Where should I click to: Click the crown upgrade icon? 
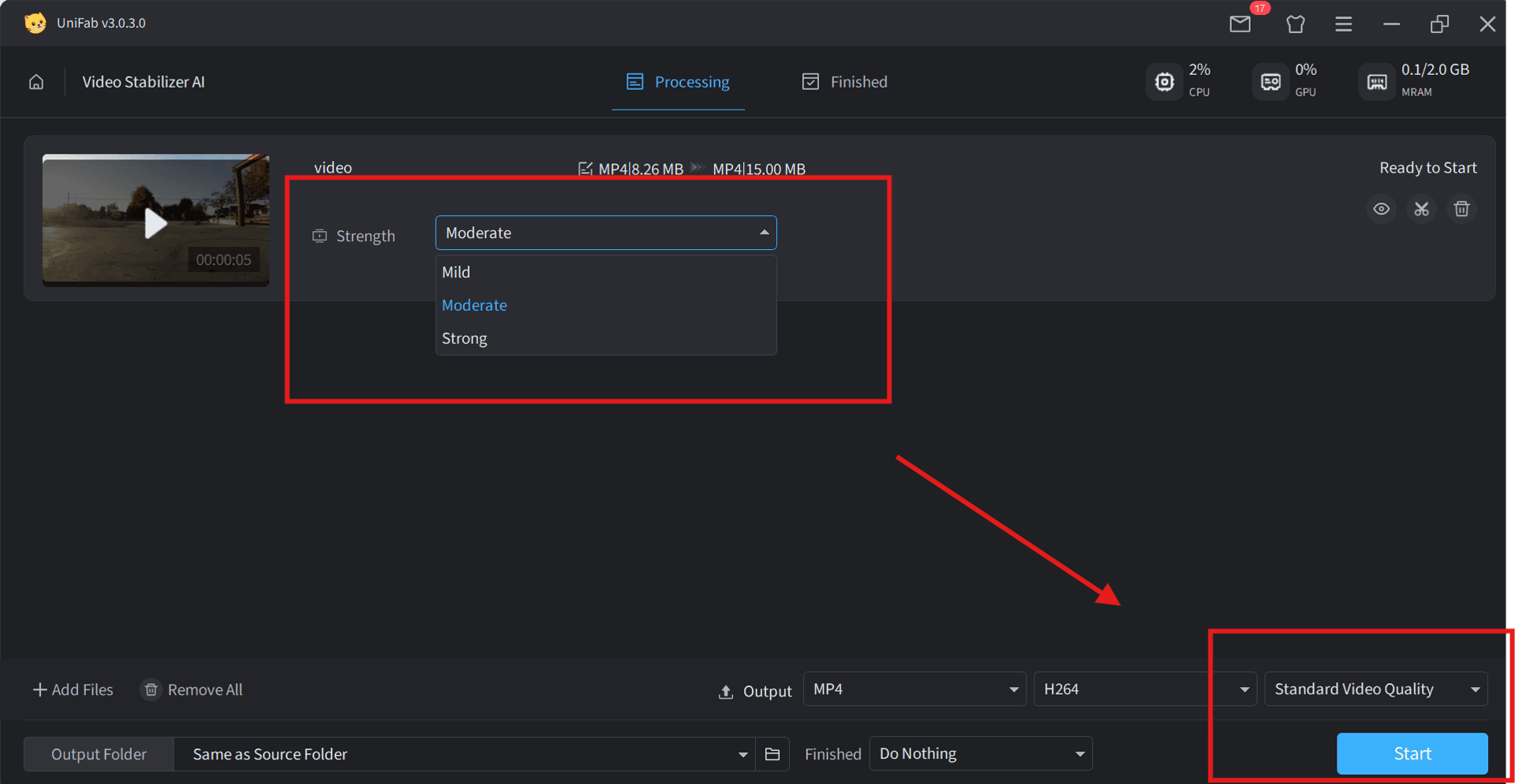1295,24
